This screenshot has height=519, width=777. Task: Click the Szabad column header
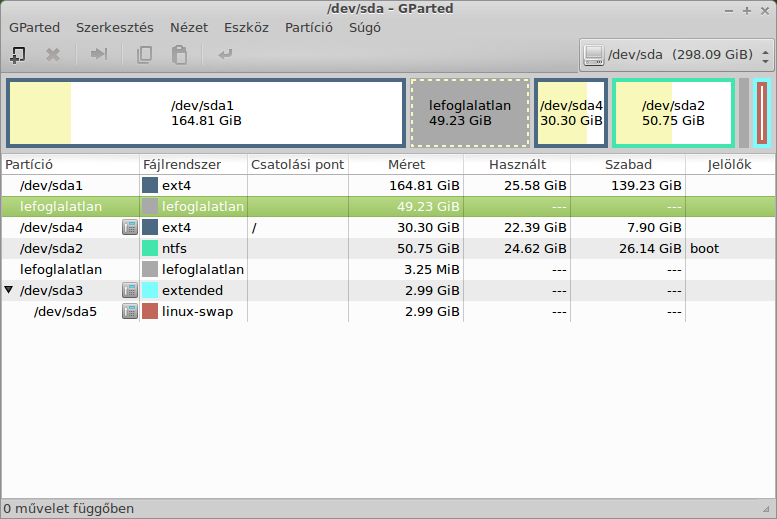click(628, 165)
